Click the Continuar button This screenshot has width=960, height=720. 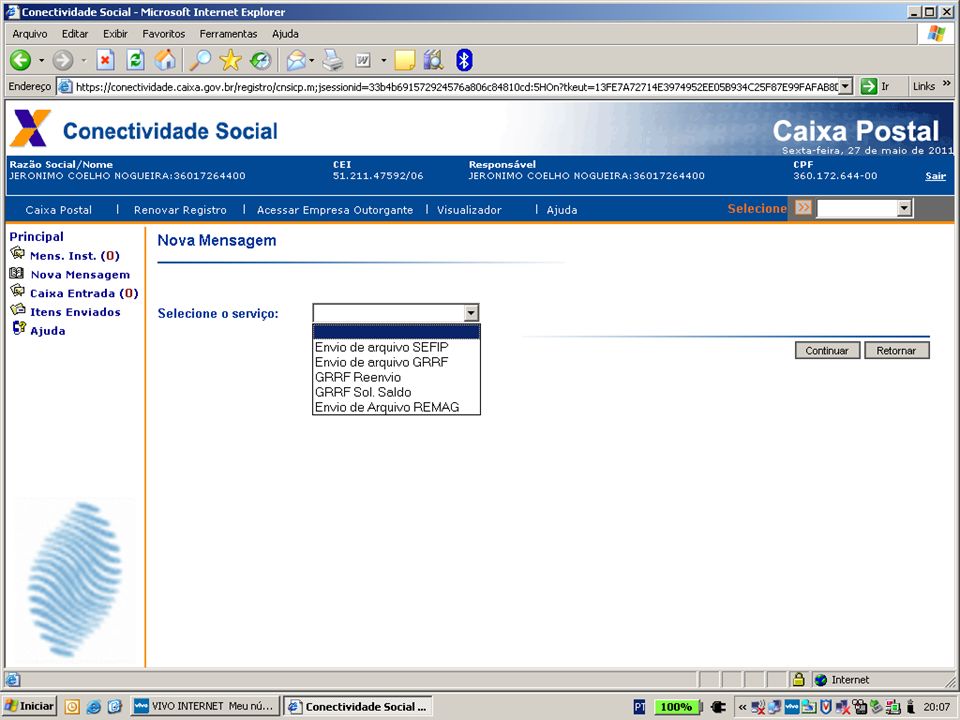point(827,350)
